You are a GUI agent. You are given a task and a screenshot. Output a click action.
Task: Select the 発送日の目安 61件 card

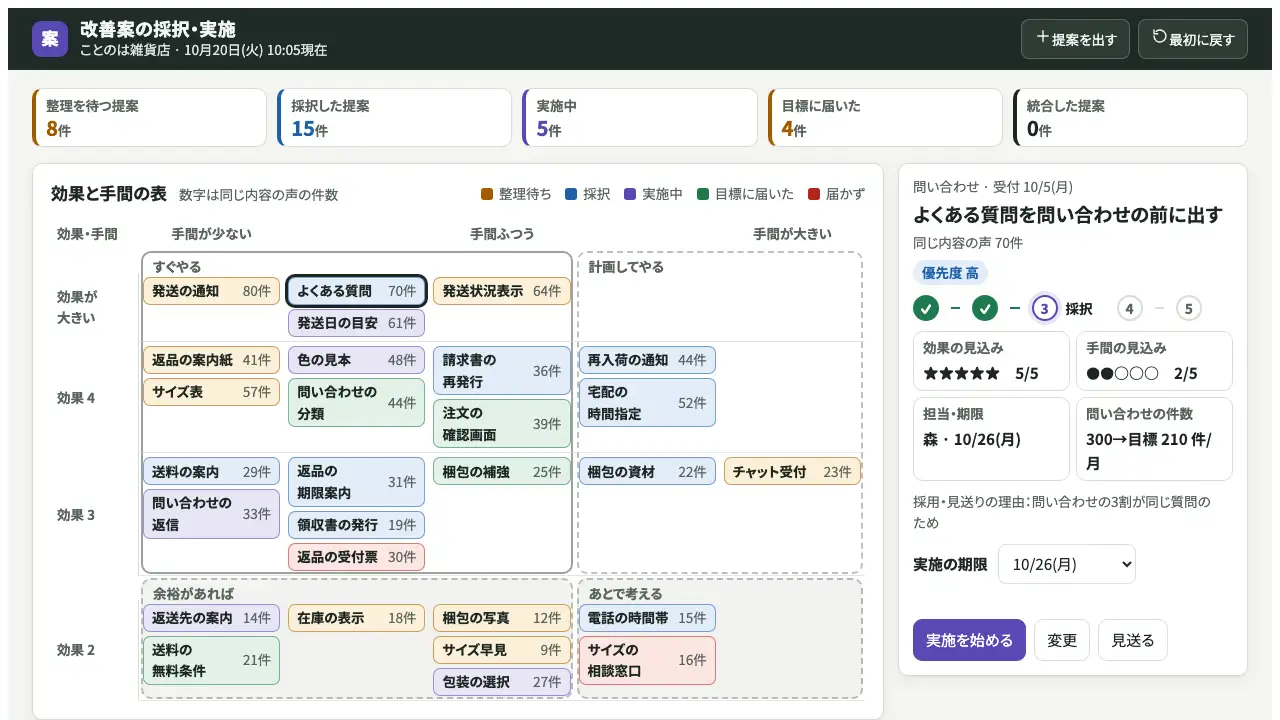357,323
